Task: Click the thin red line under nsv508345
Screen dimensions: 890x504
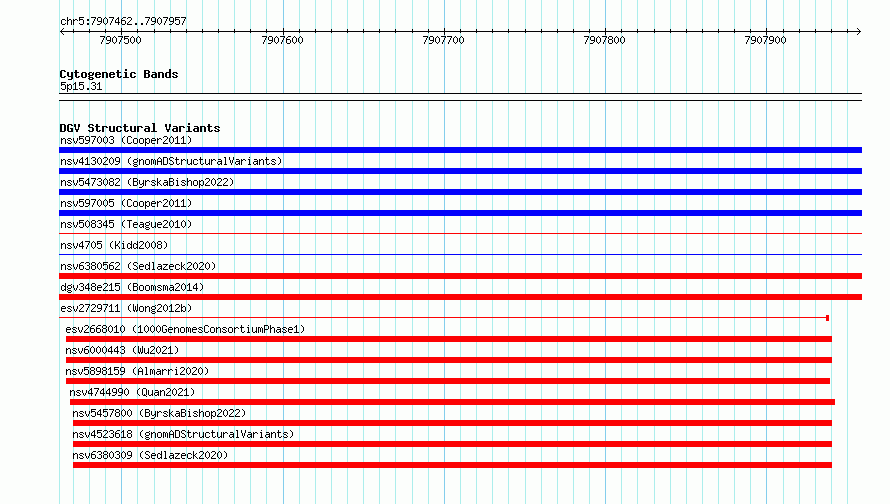Action: click(x=460, y=233)
